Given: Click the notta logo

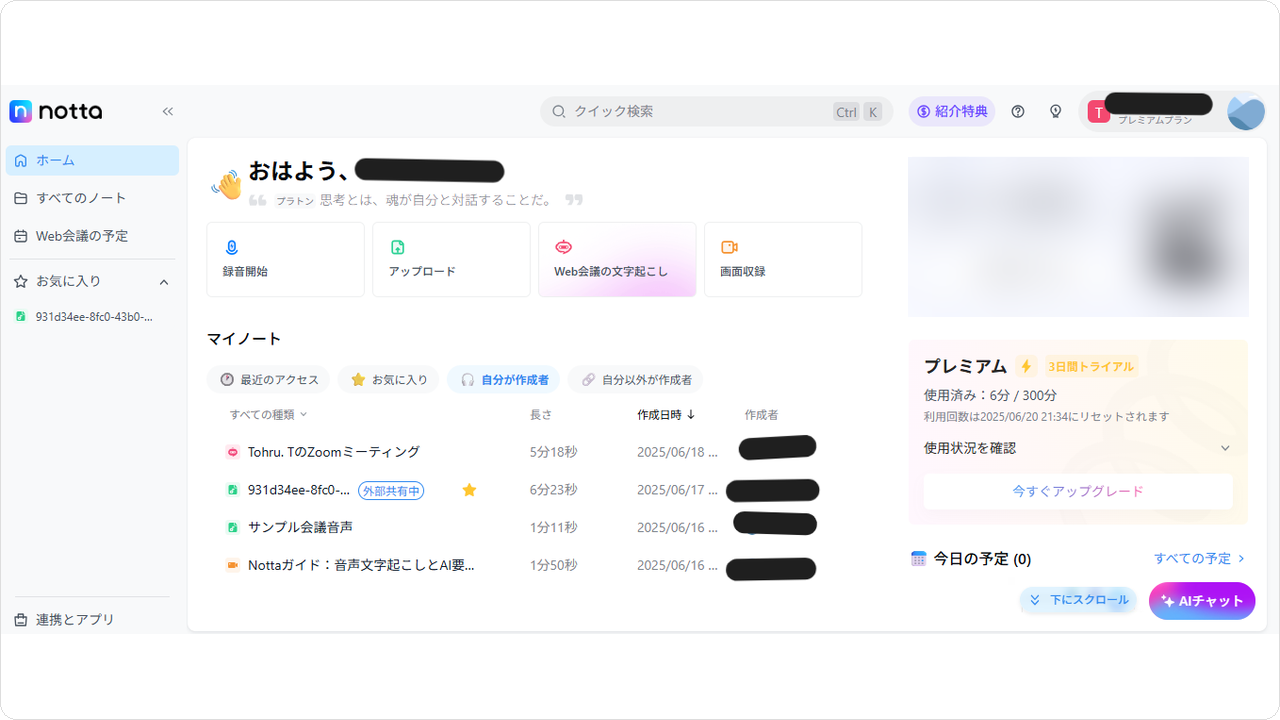Looking at the screenshot, I should click(56, 111).
